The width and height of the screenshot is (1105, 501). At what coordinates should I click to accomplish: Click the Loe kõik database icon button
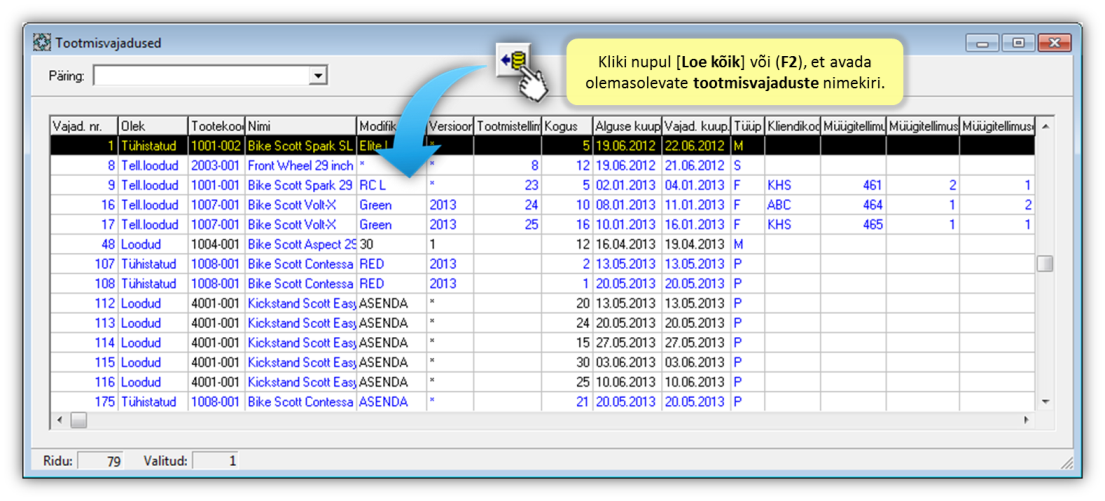pyautogui.click(x=514, y=62)
